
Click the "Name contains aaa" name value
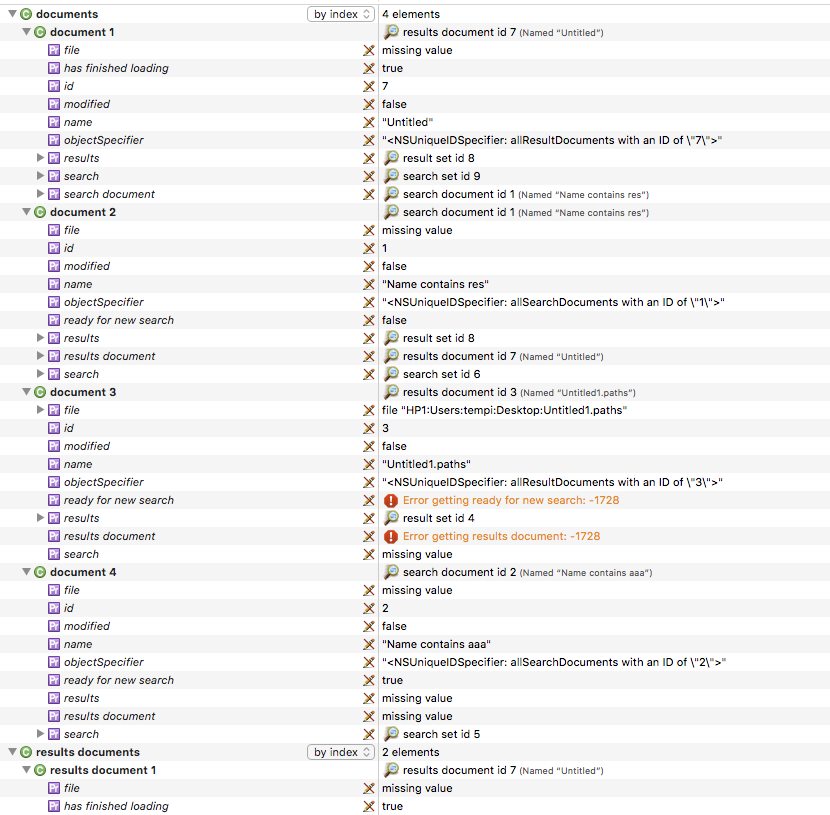click(436, 644)
